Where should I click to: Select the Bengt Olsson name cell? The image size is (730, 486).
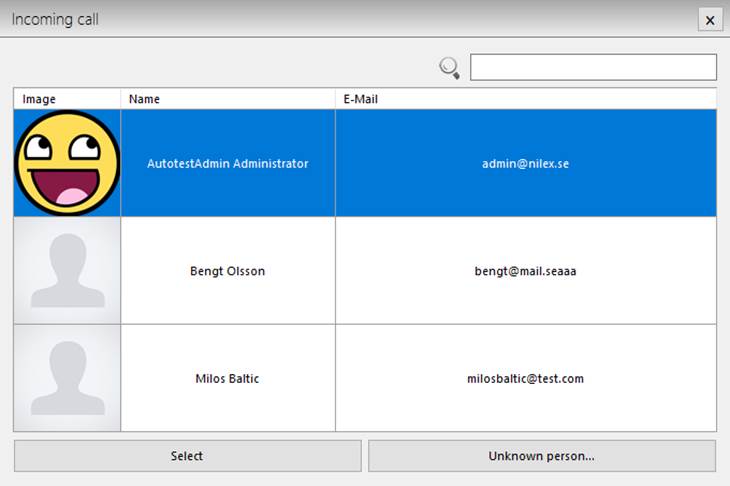point(228,271)
